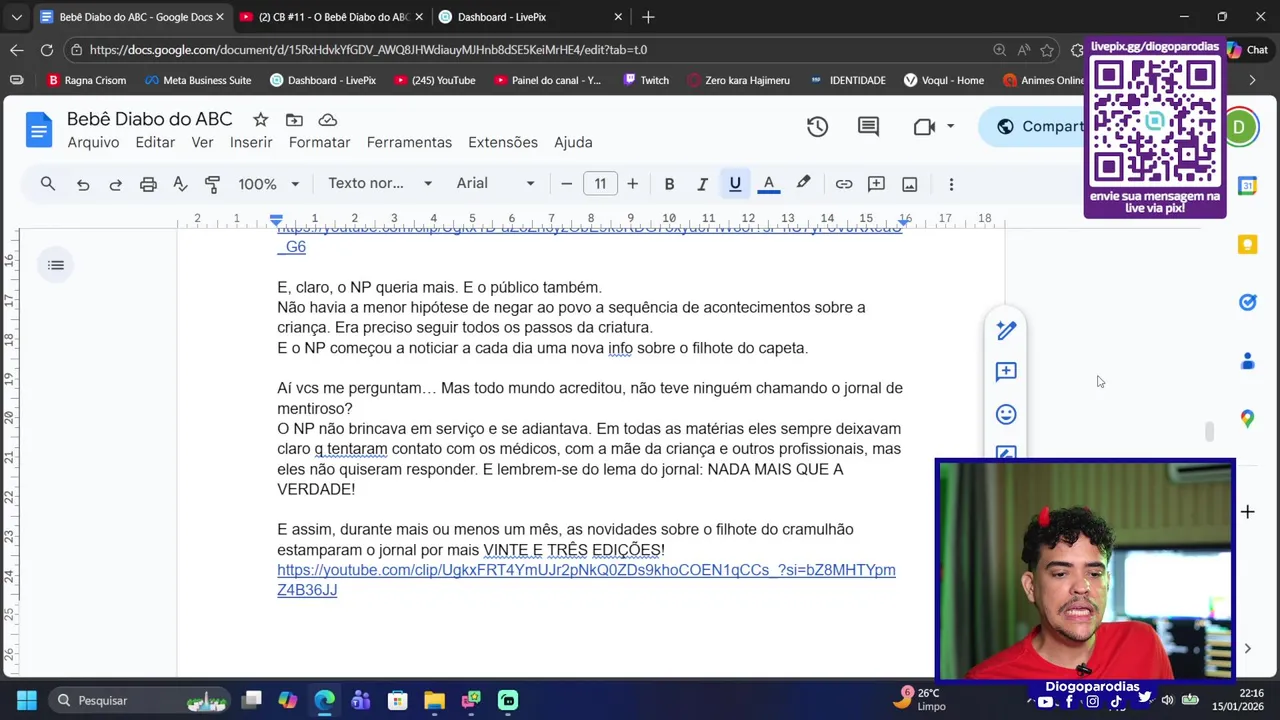Open the Ferramentas menu
The image size is (1280, 720).
(x=409, y=143)
